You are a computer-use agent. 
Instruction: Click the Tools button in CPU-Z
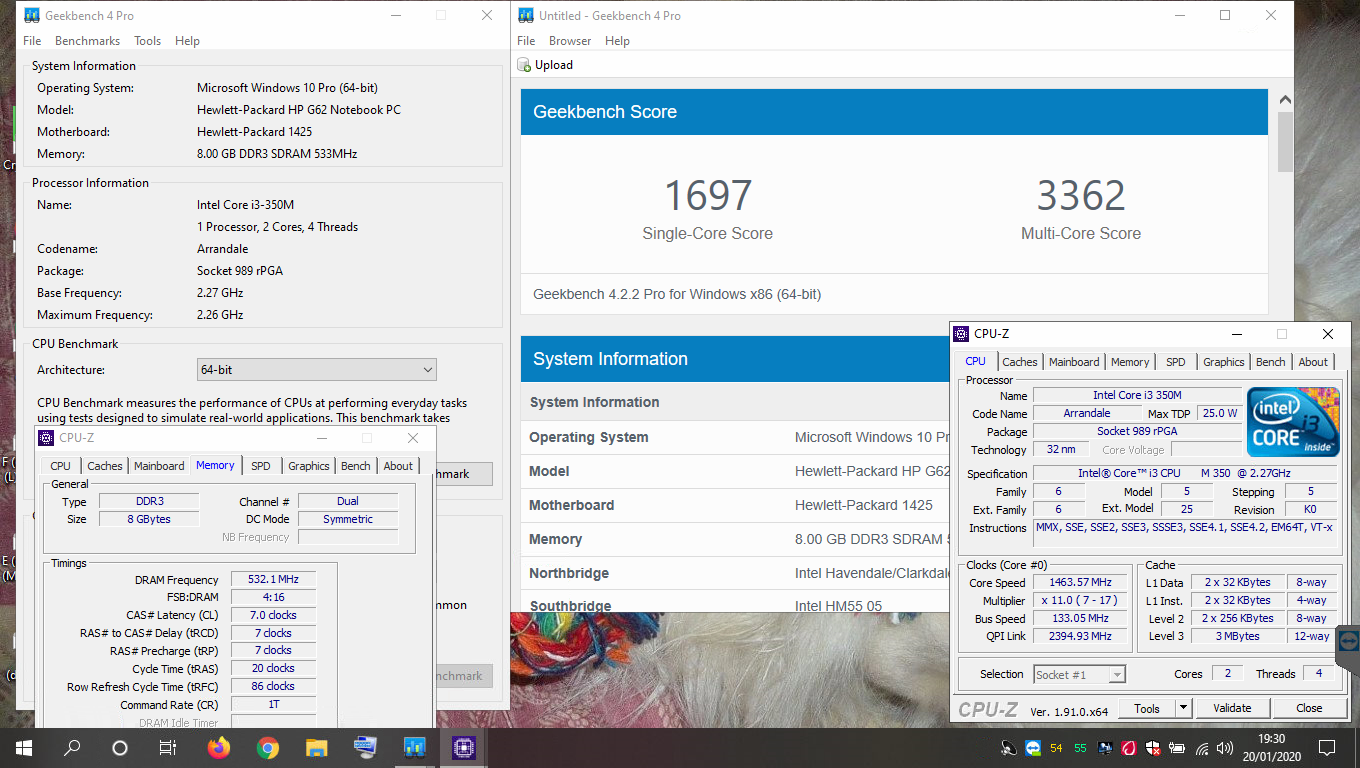click(1147, 708)
